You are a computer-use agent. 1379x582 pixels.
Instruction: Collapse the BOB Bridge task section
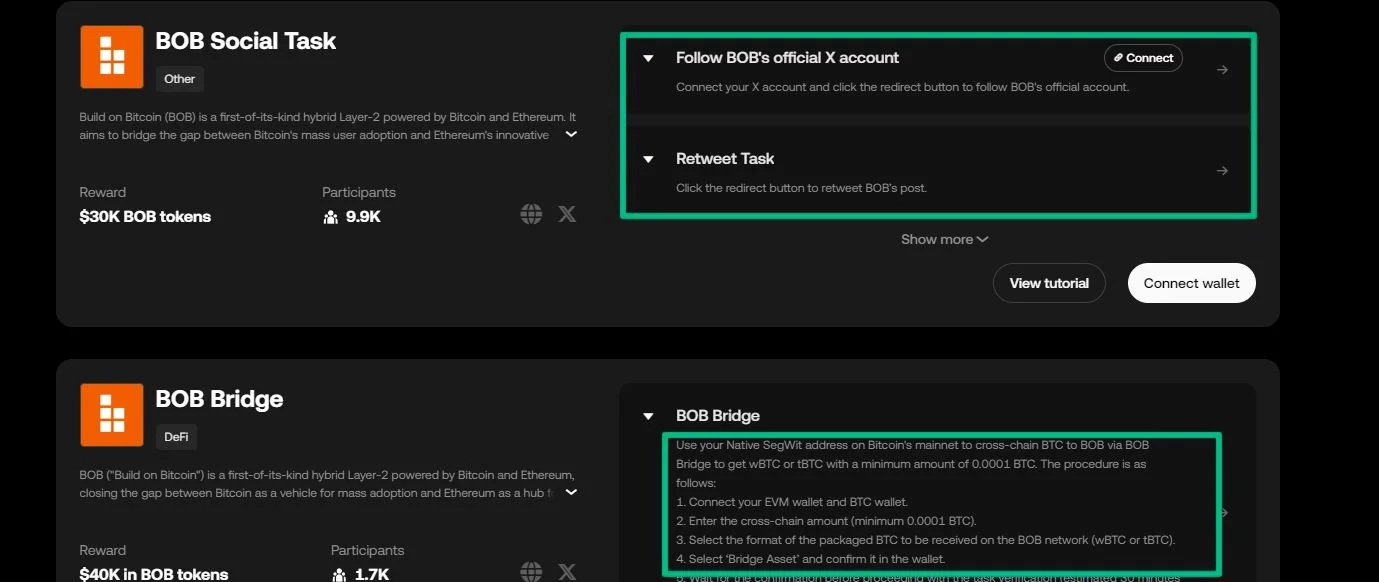pyautogui.click(x=648, y=416)
